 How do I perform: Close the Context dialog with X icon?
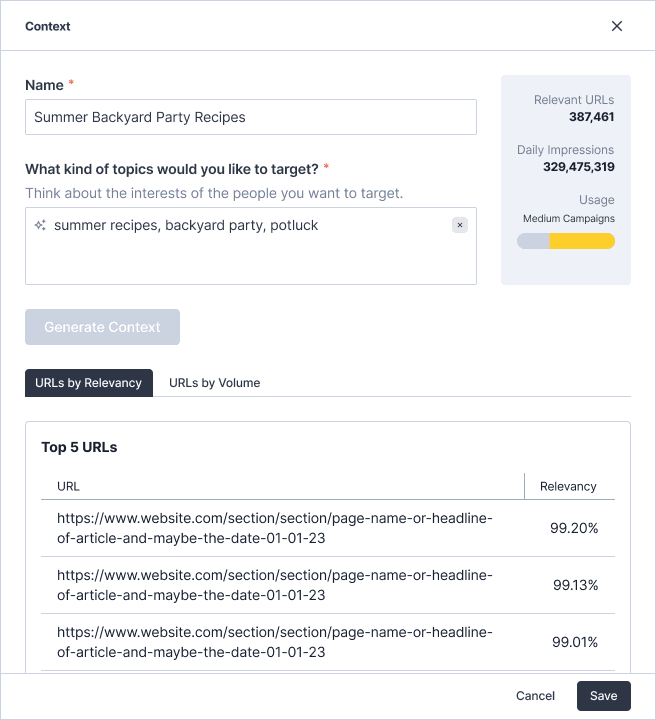click(x=617, y=26)
